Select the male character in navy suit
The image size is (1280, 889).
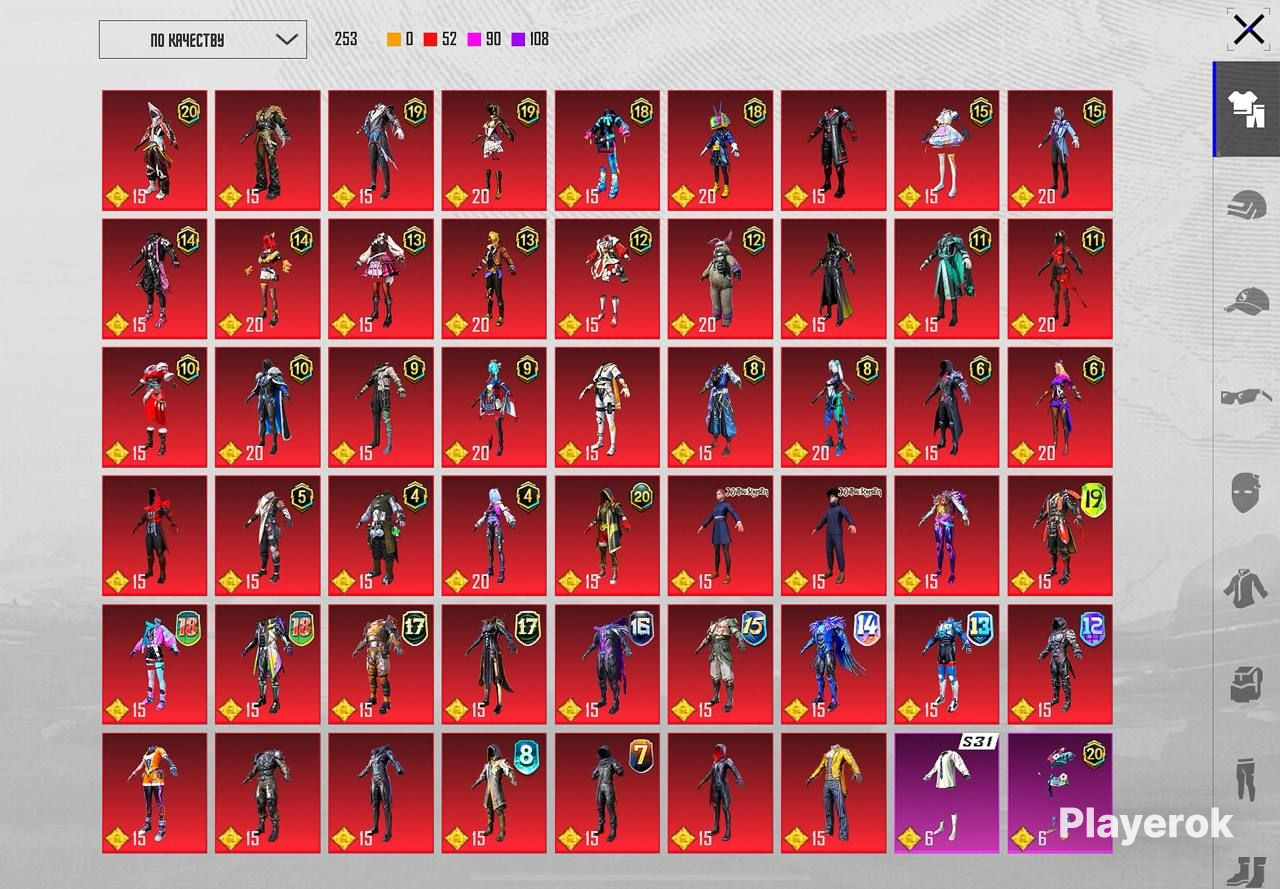point(834,536)
